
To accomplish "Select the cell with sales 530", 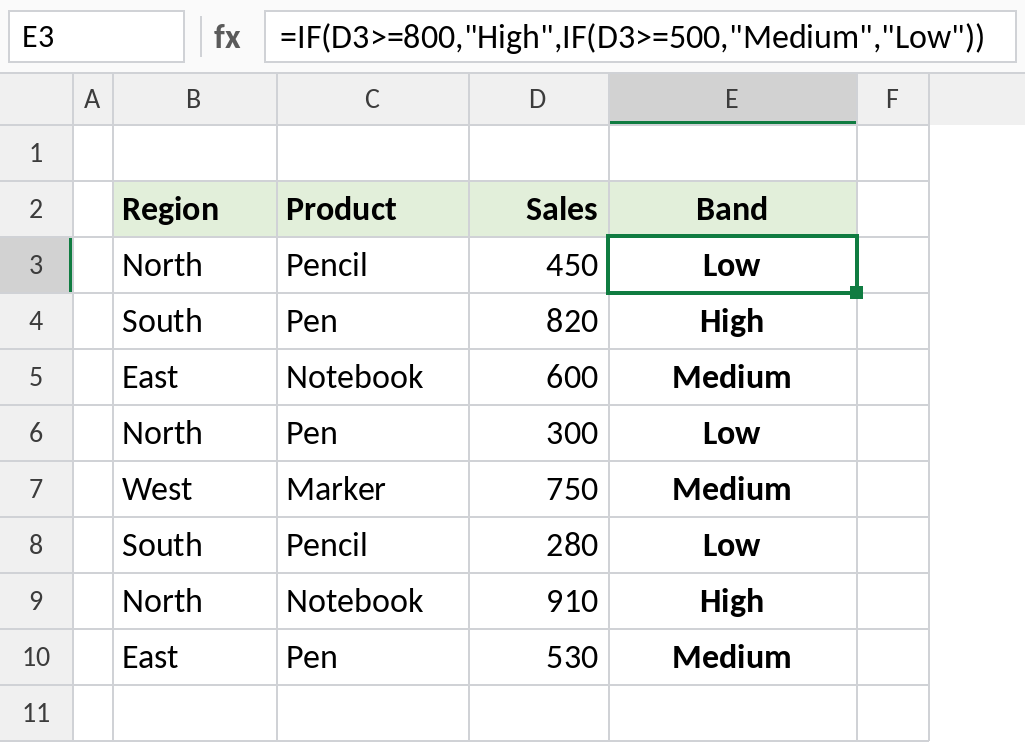I will [x=539, y=657].
